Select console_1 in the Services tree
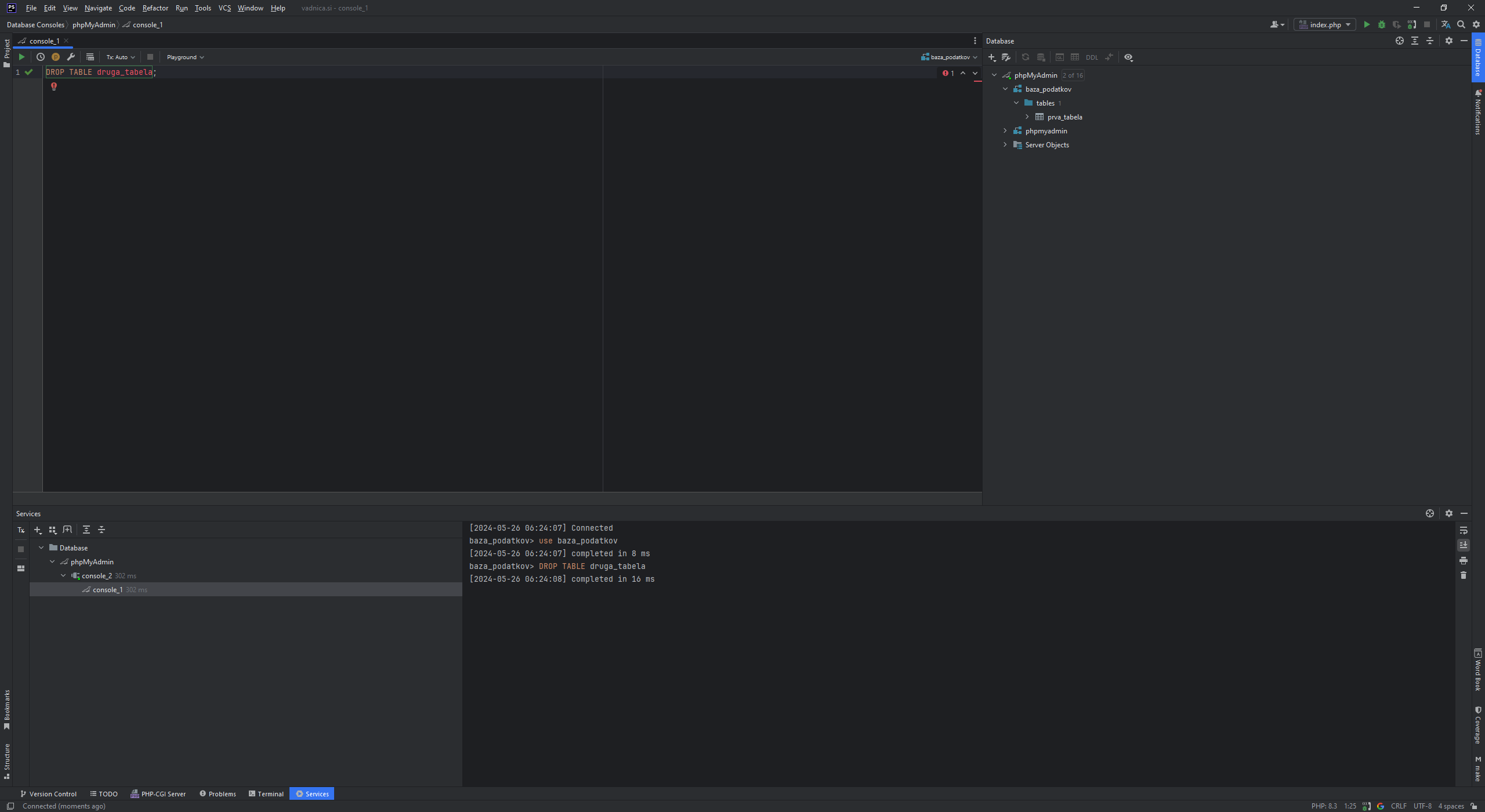This screenshot has width=1485, height=812. point(107,590)
